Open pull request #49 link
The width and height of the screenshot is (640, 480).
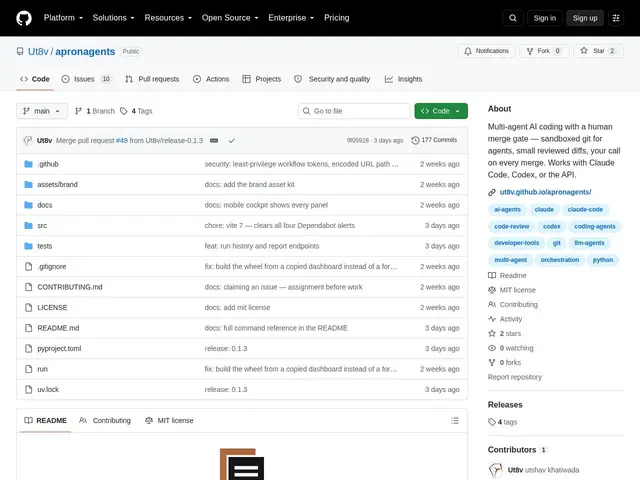click(122, 140)
